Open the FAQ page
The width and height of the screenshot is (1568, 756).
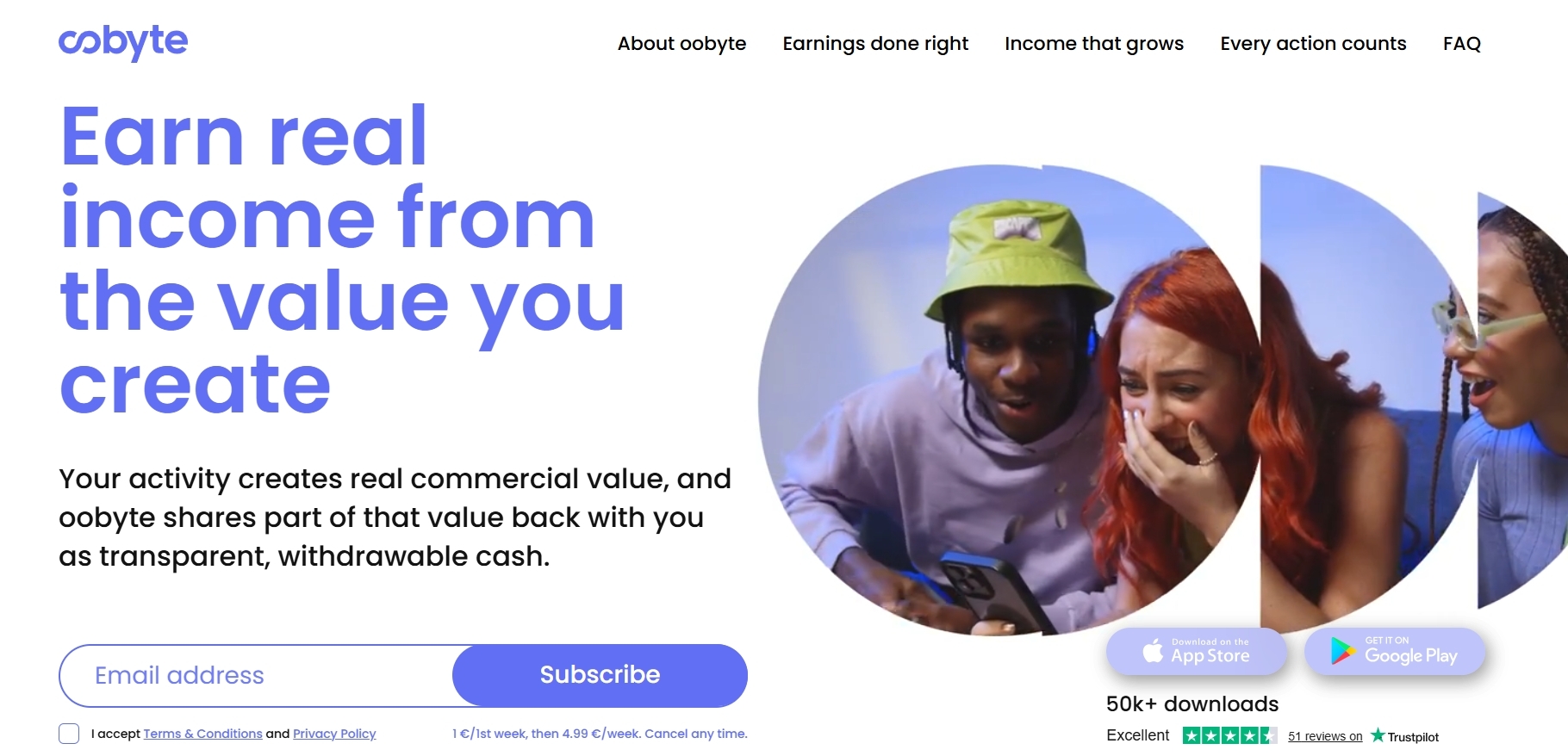[x=1462, y=43]
